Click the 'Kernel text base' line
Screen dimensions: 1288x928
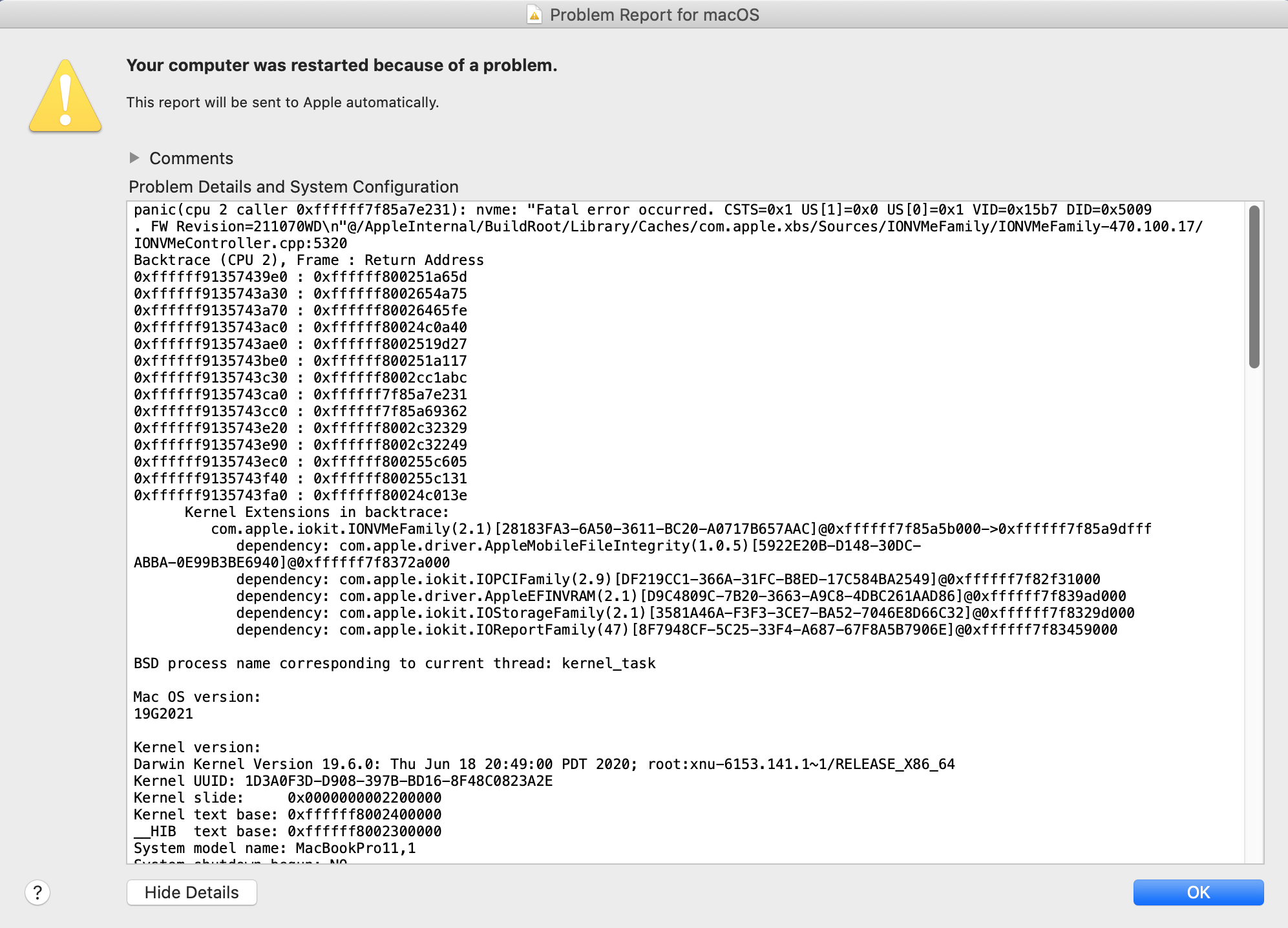pyautogui.click(x=288, y=814)
